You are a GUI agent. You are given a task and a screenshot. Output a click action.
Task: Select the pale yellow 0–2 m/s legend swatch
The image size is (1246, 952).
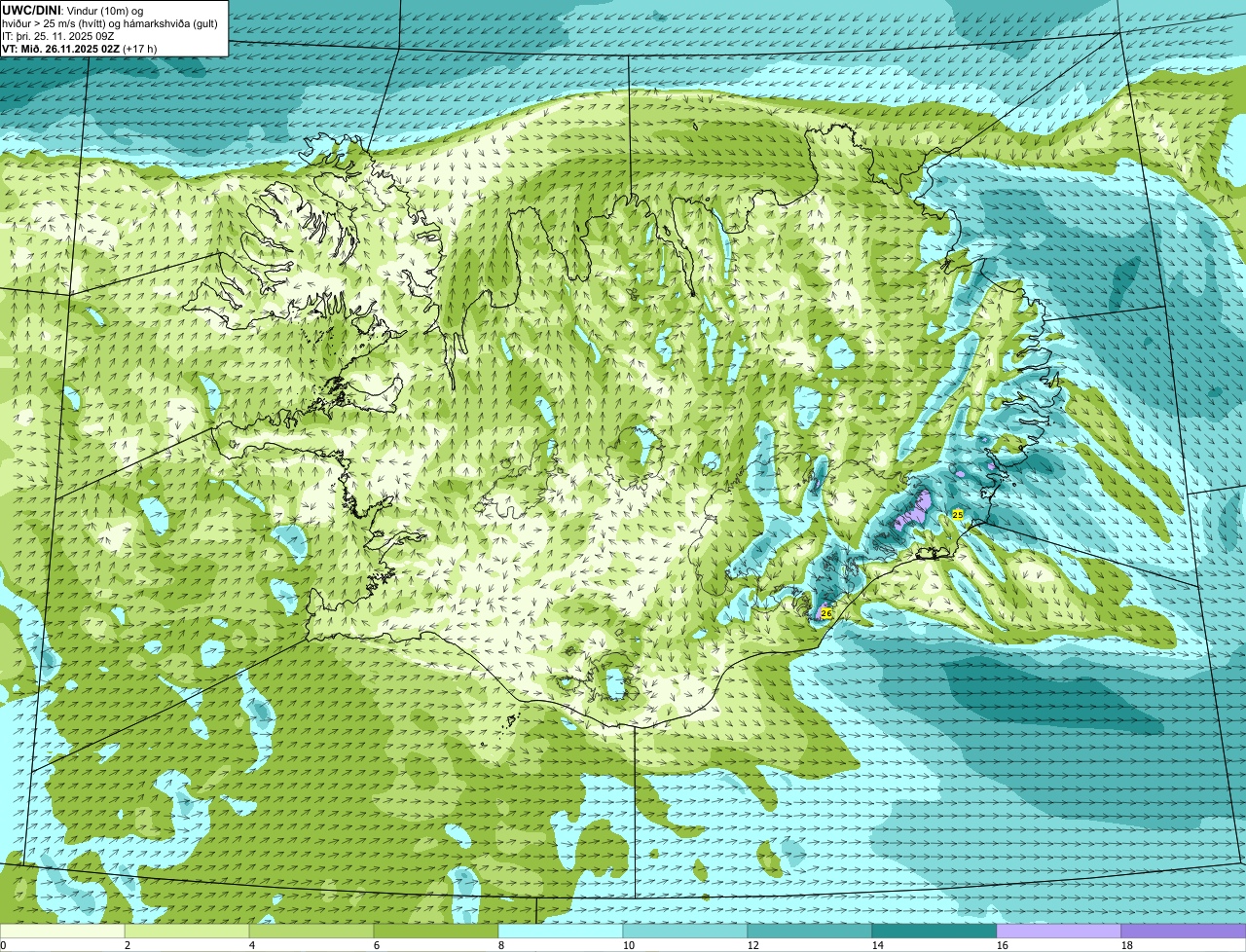point(62,932)
